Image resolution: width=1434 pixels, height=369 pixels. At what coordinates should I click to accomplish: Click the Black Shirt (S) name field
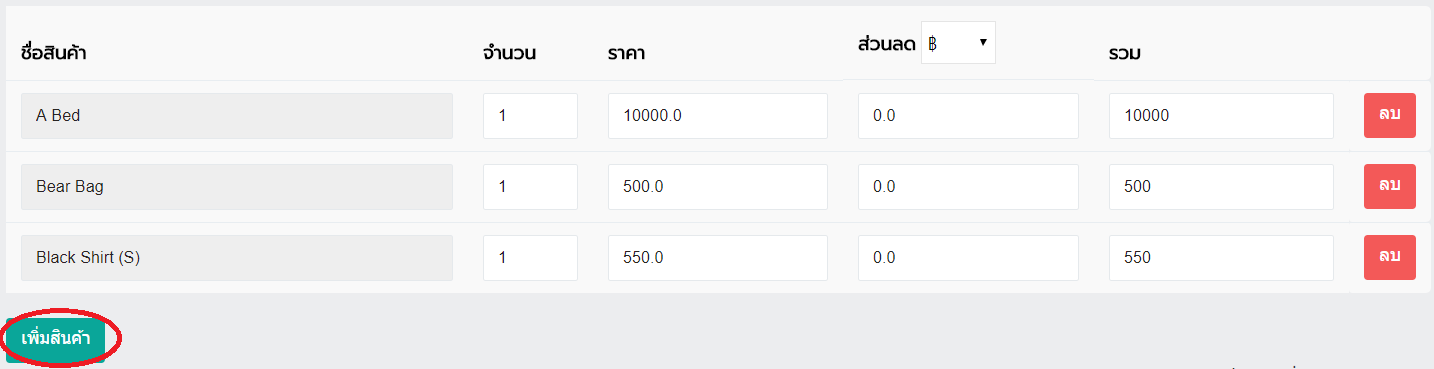pyautogui.click(x=237, y=258)
